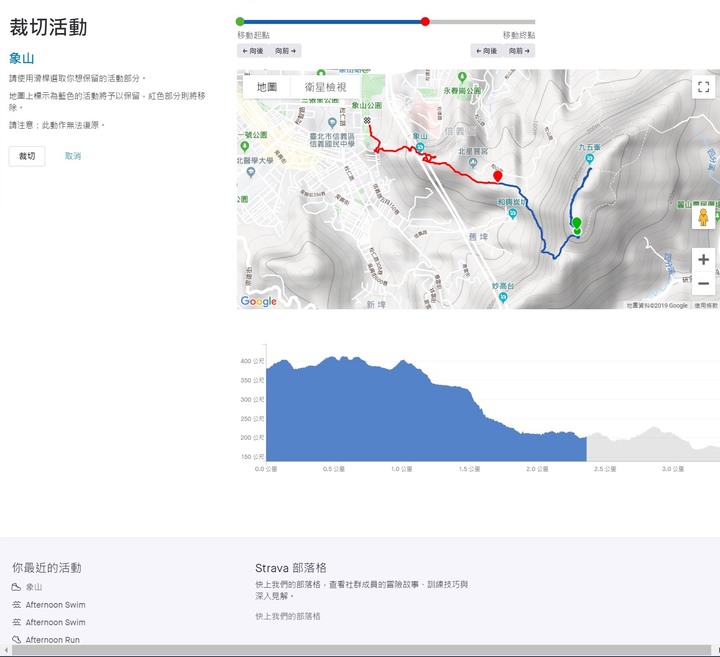Open the first Afternoon Swim activity
Image resolution: width=720 pixels, height=657 pixels.
56,605
